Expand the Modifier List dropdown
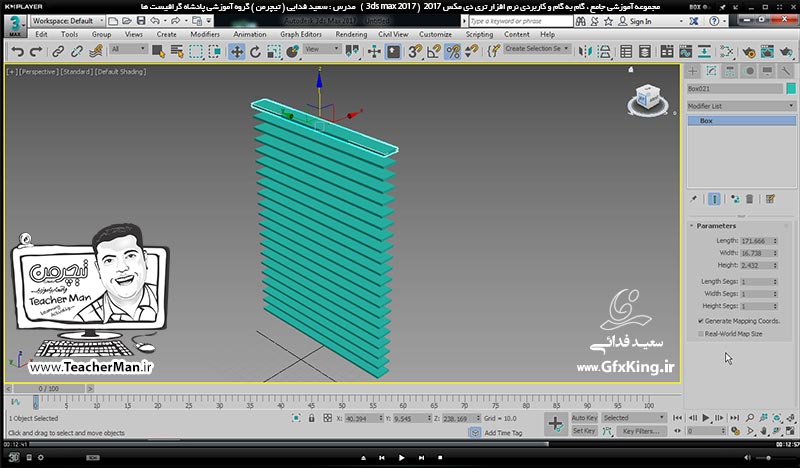 741,106
